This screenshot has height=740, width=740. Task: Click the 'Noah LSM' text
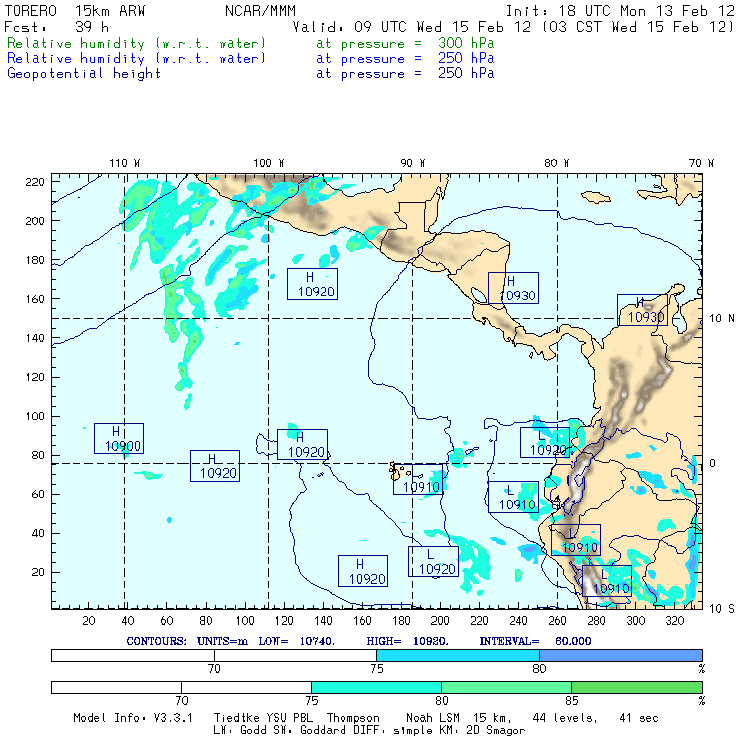tap(433, 718)
